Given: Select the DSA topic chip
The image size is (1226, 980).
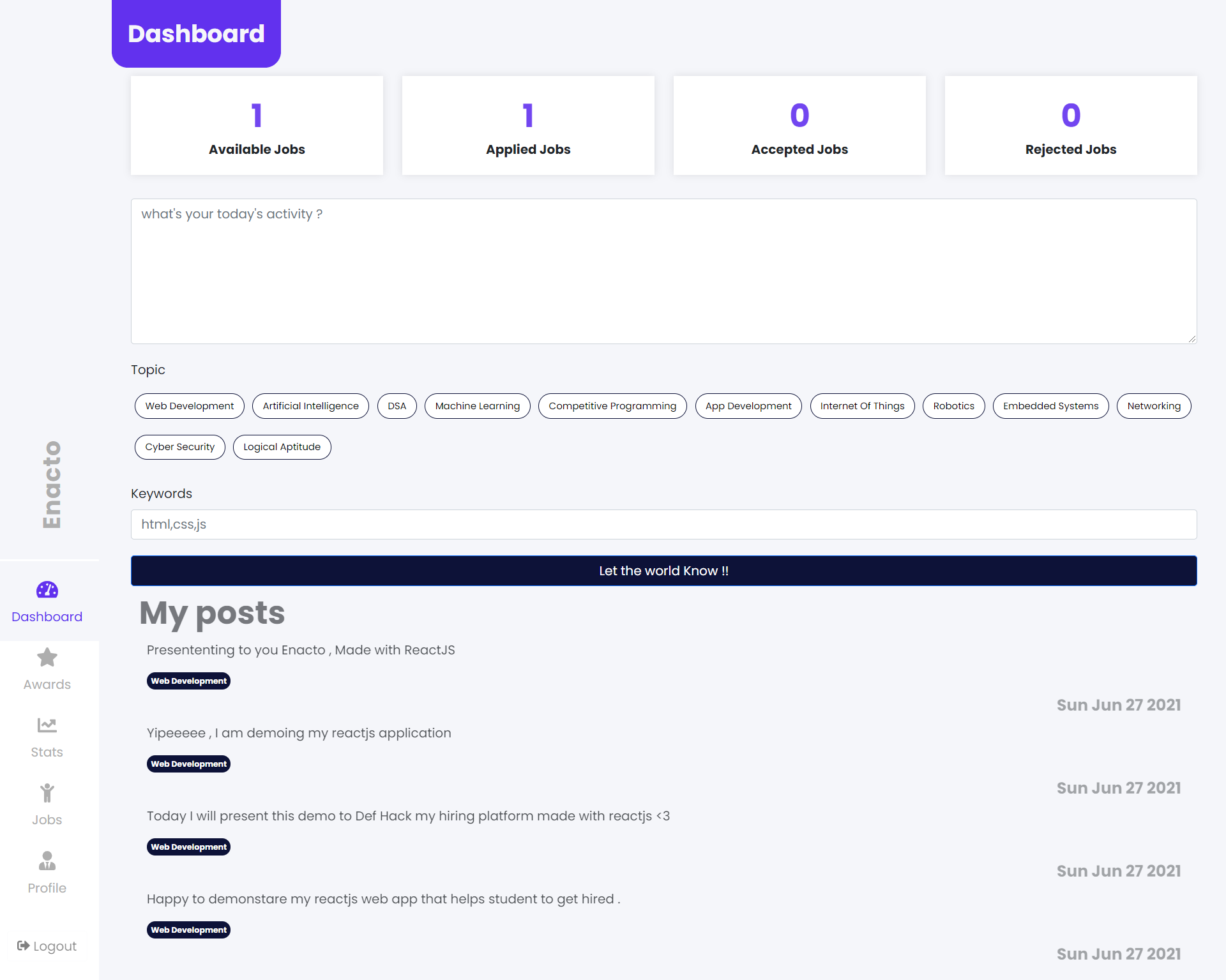Looking at the screenshot, I should [x=397, y=406].
